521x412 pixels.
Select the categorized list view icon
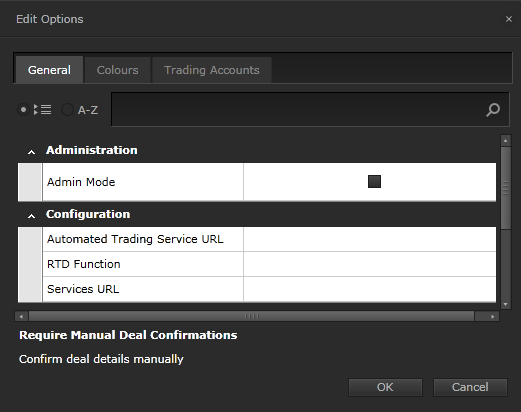(42, 110)
